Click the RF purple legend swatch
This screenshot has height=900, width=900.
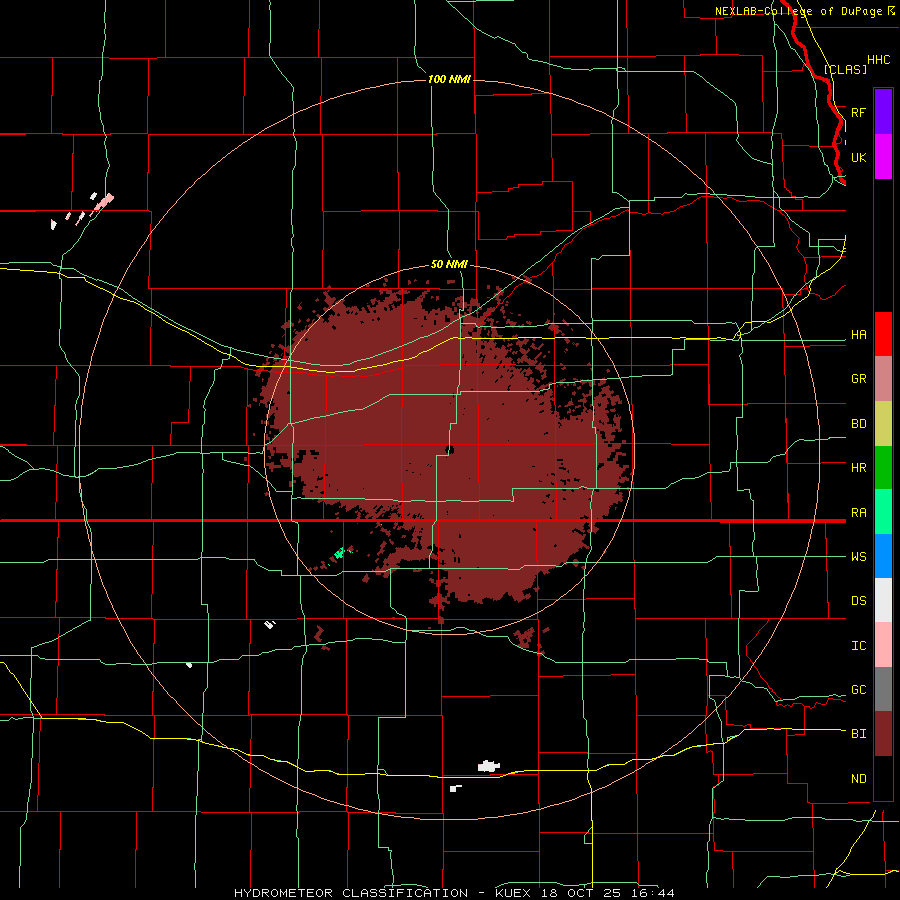(883, 112)
